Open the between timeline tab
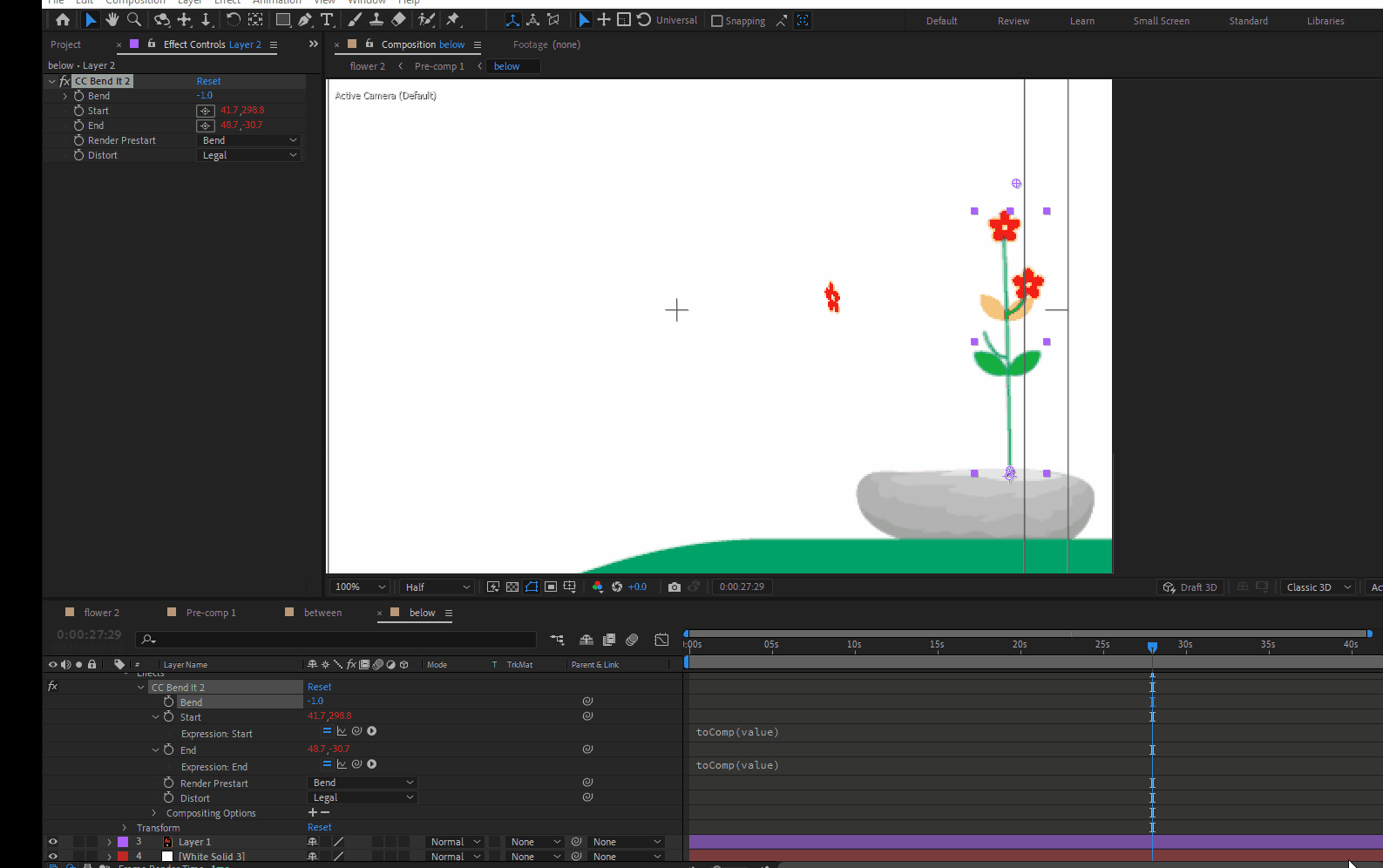 [322, 613]
